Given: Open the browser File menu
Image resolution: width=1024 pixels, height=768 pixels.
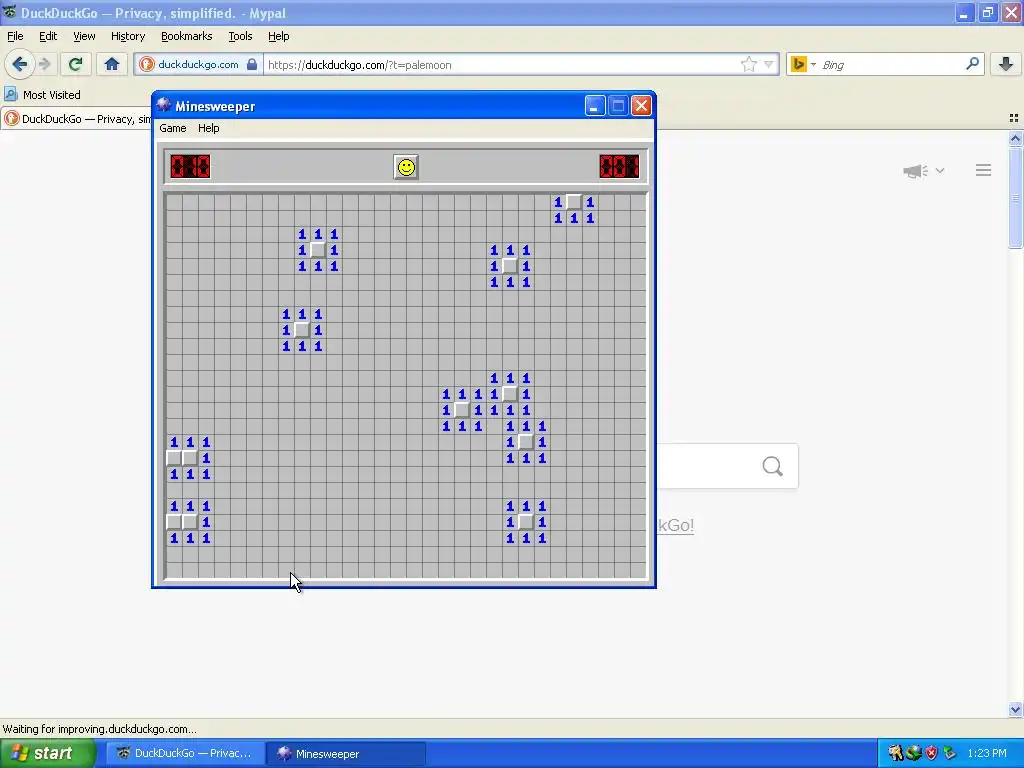Looking at the screenshot, I should [x=15, y=36].
